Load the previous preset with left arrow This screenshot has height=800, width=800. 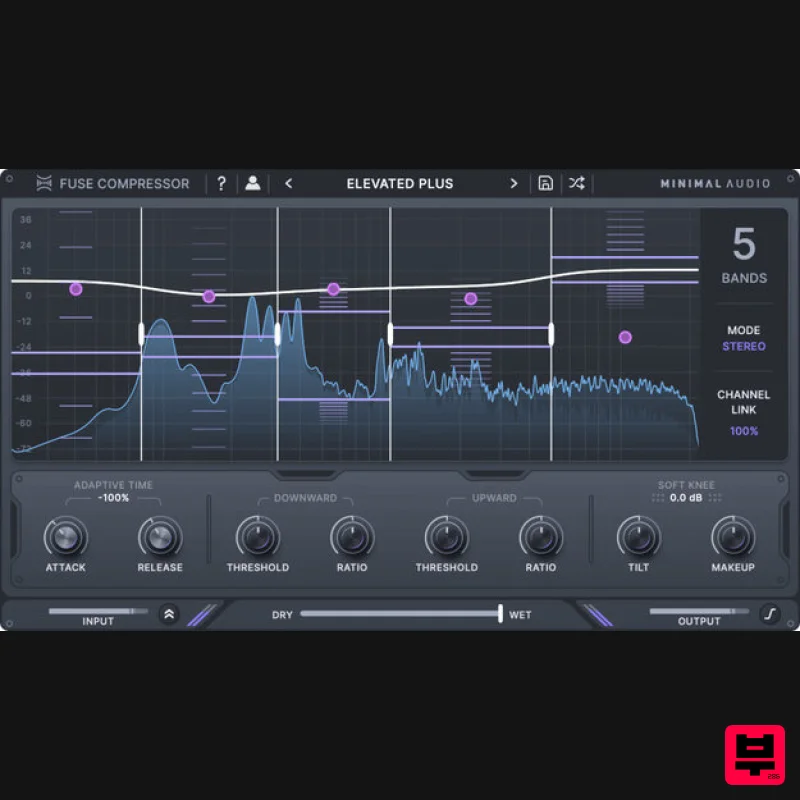pos(288,183)
